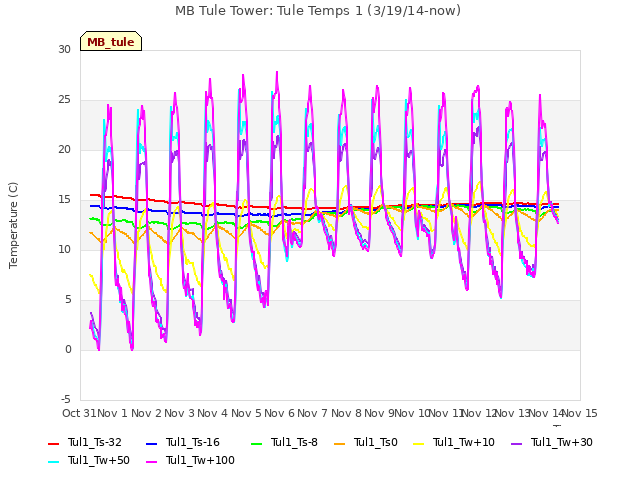Screen dimensions: 640x480
Task: Click the 20 y-axis tick label
Action: [x=64, y=149]
